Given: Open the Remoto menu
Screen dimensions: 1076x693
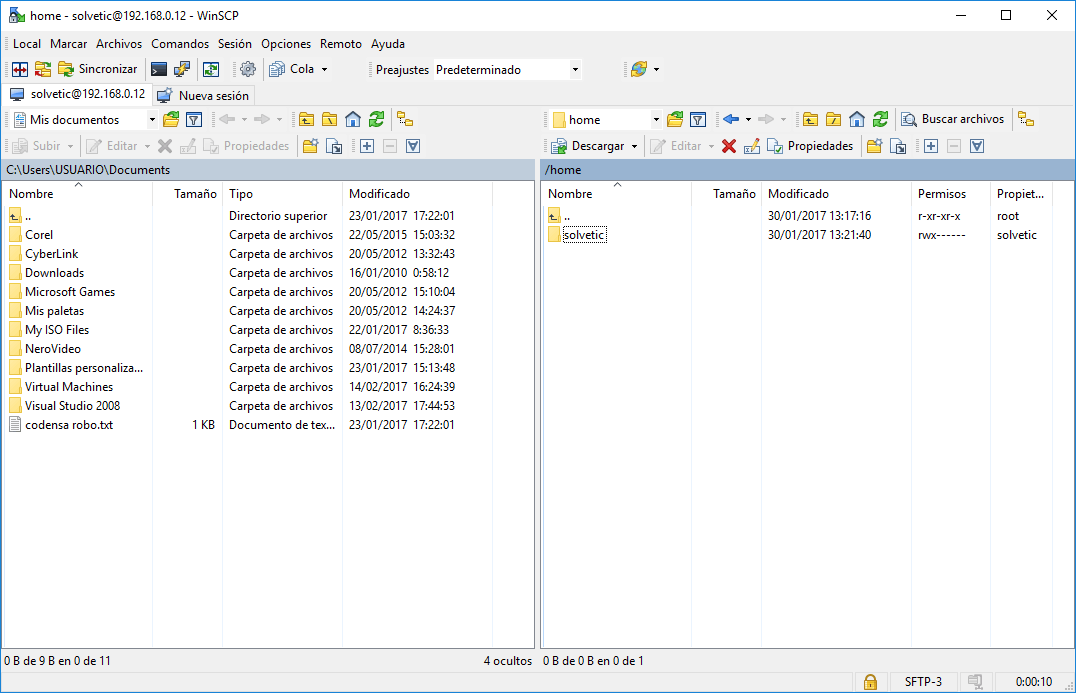Looking at the screenshot, I should 340,44.
